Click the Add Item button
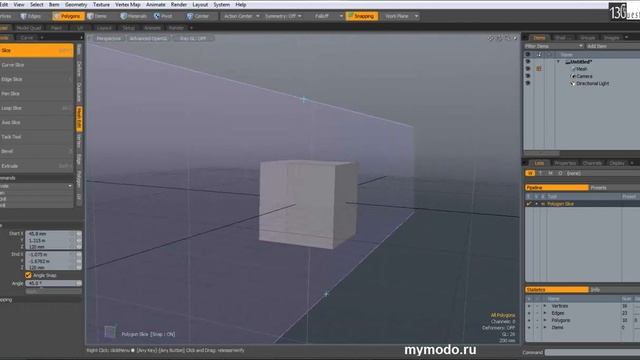The image size is (640, 360). [x=597, y=46]
